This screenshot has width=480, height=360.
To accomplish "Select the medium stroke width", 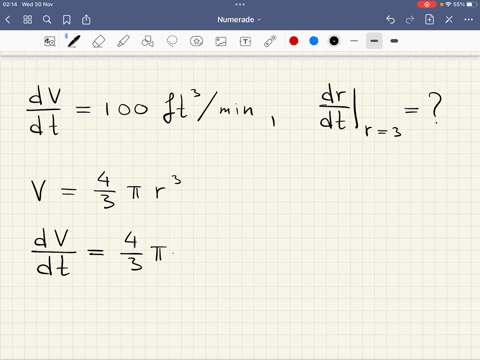I will [x=374, y=41].
